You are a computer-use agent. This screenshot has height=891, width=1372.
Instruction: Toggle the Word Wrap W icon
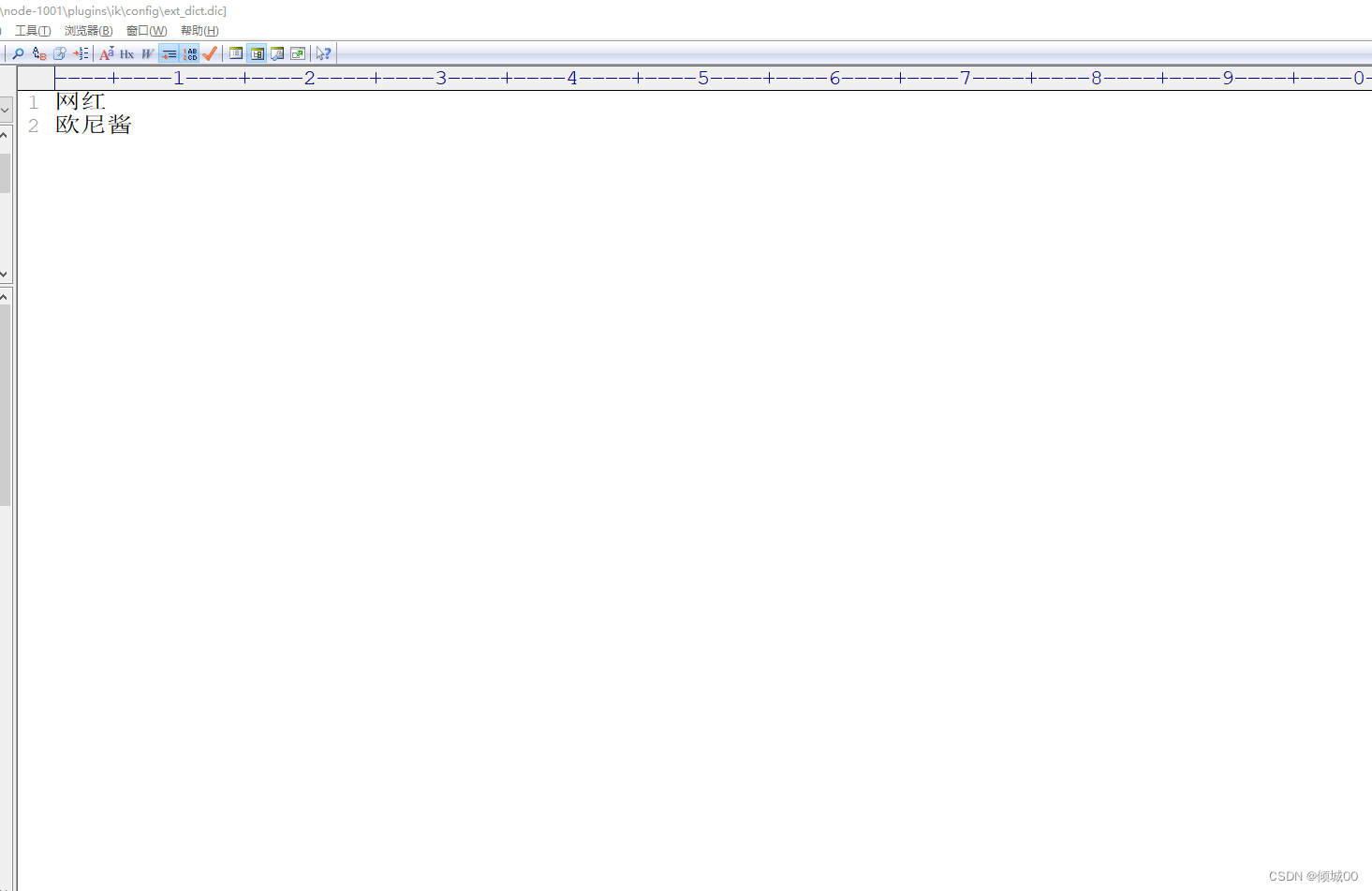pos(148,53)
